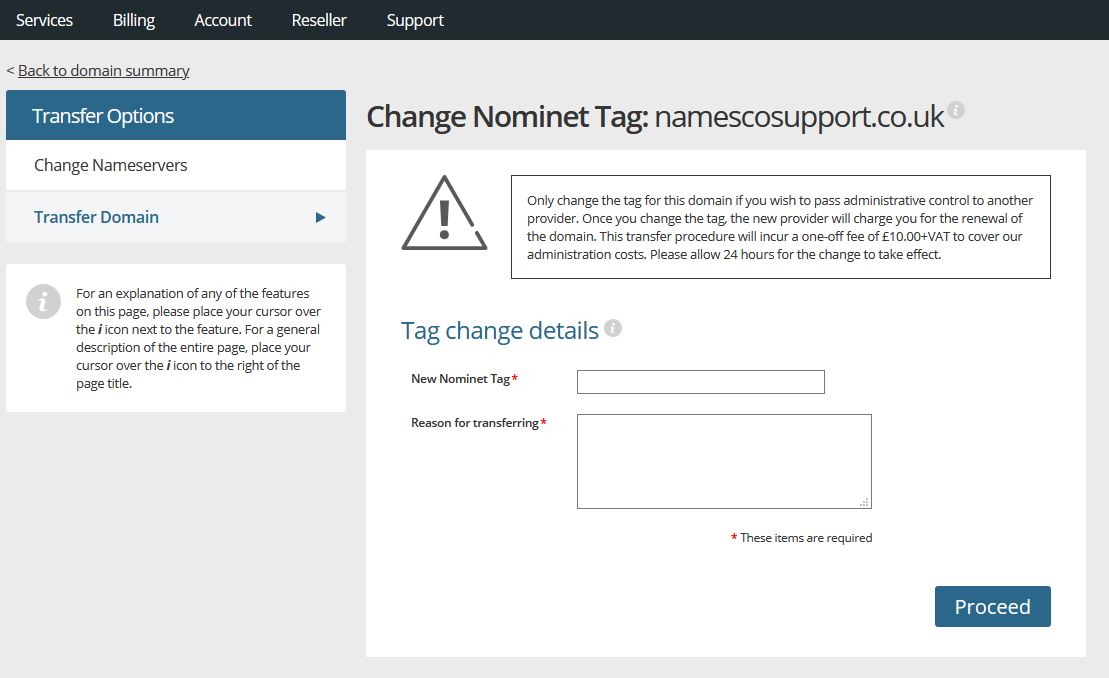Click the info icon beside page title
1109x678 pixels.
click(x=956, y=110)
